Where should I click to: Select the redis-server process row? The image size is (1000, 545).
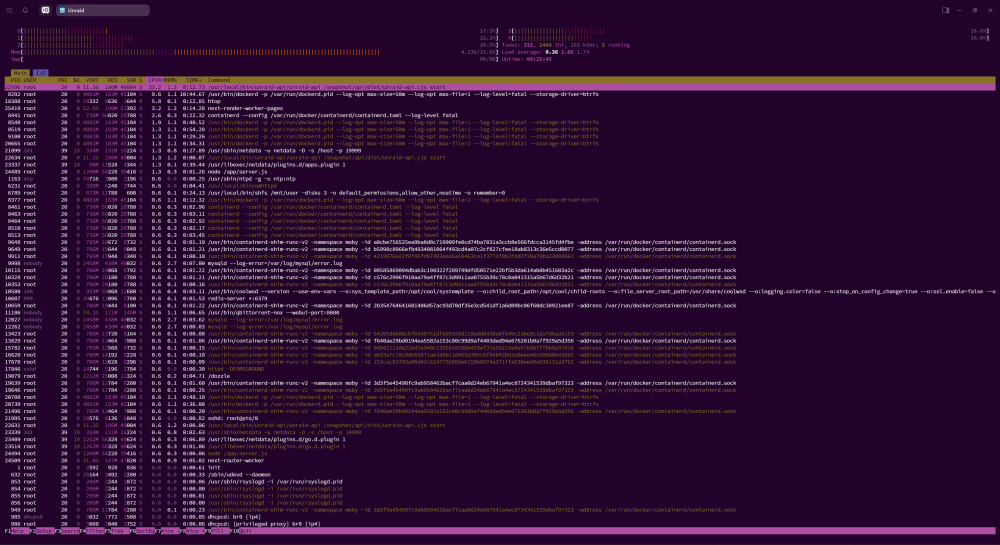[500, 298]
